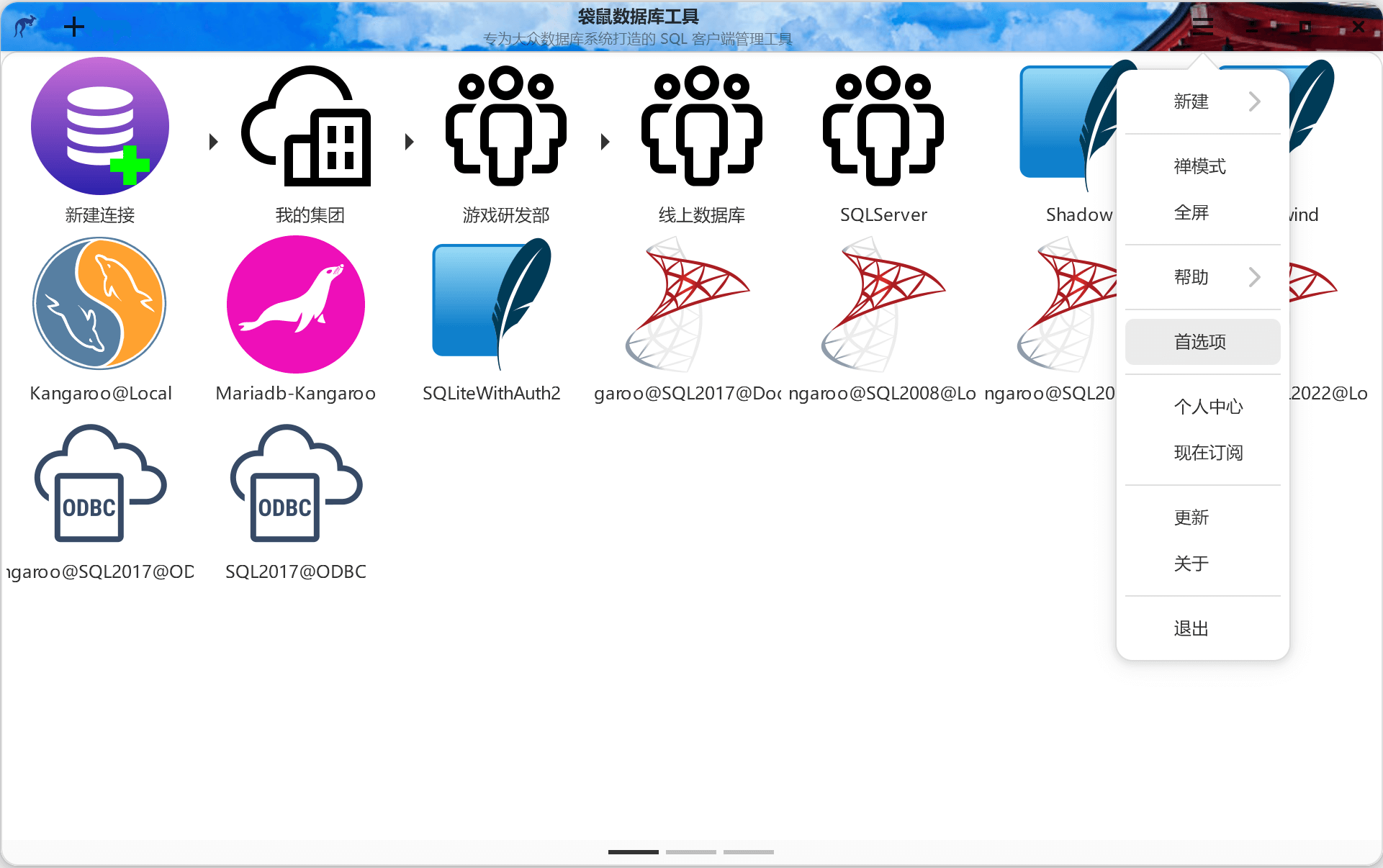Select the 禅模式 menu item
Image resolution: width=1383 pixels, height=868 pixels.
pos(1202,166)
